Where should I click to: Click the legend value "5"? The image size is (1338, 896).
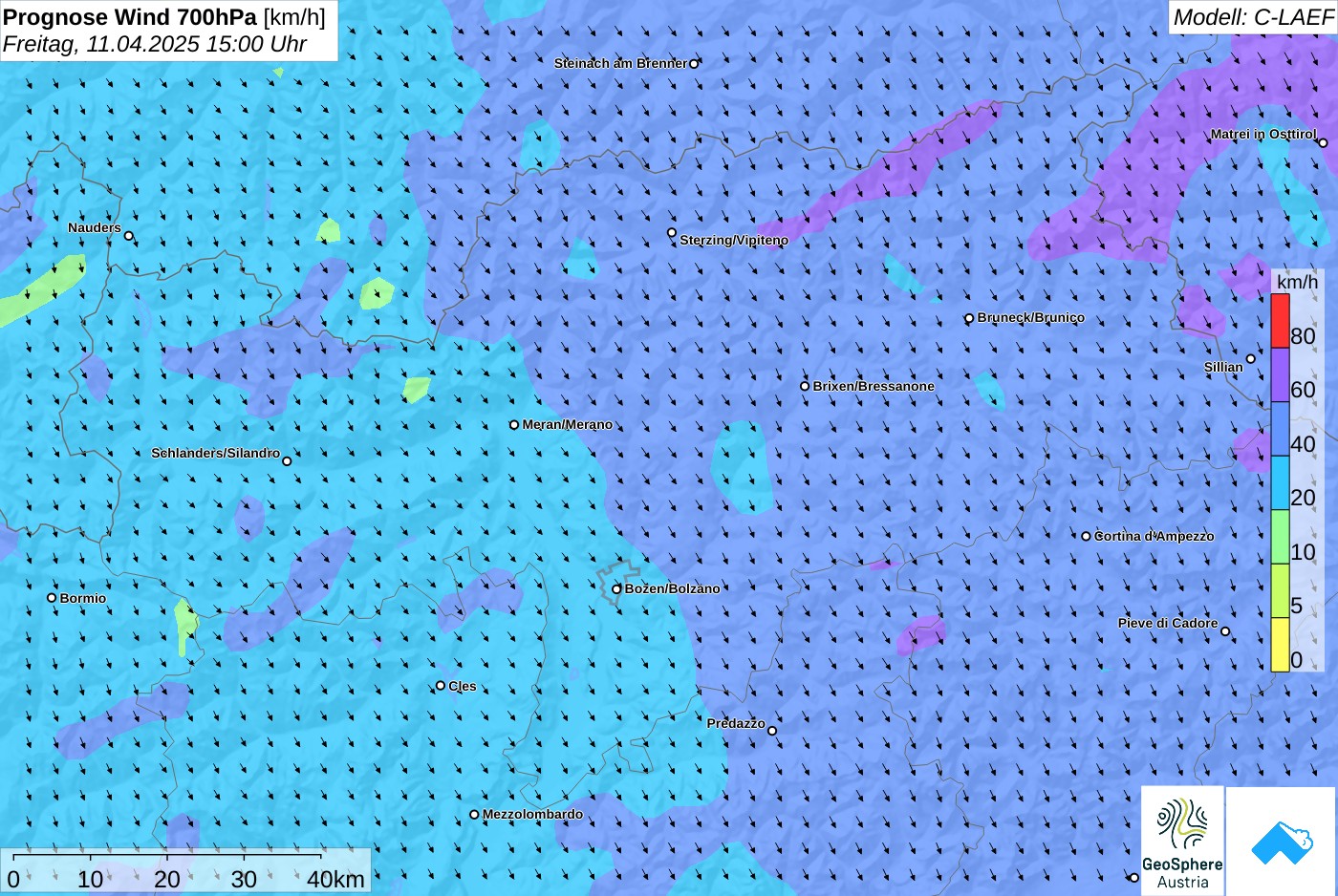pos(1296,606)
